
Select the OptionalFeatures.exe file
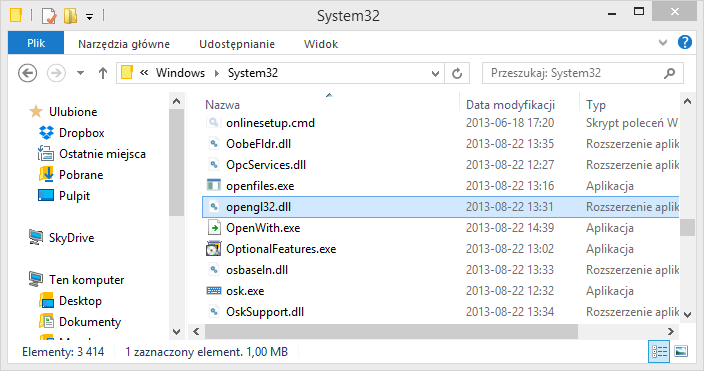(281, 249)
